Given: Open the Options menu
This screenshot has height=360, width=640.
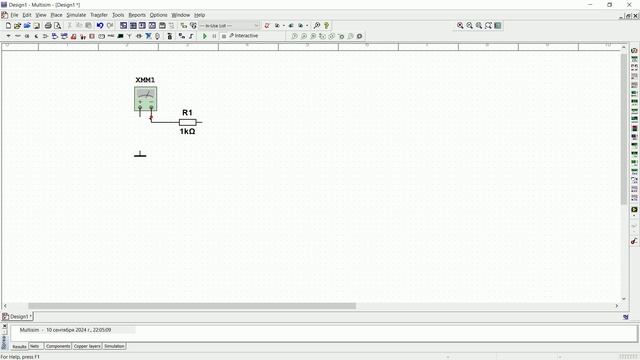Looking at the screenshot, I should pos(158,15).
